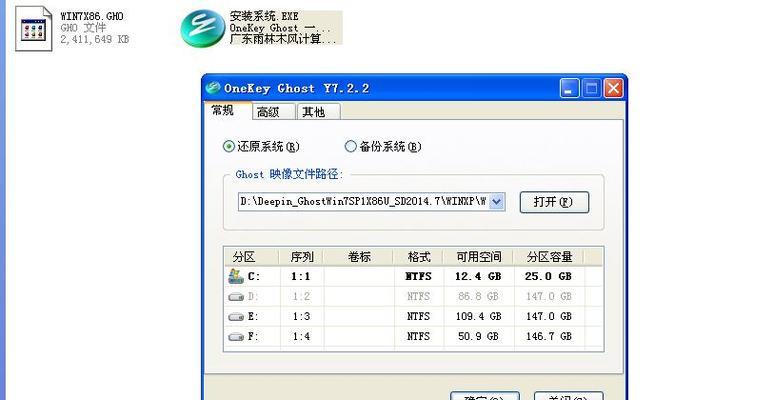Select the 还原系统(R) radio button
Image resolution: width=774 pixels, height=400 pixels.
click(x=229, y=146)
